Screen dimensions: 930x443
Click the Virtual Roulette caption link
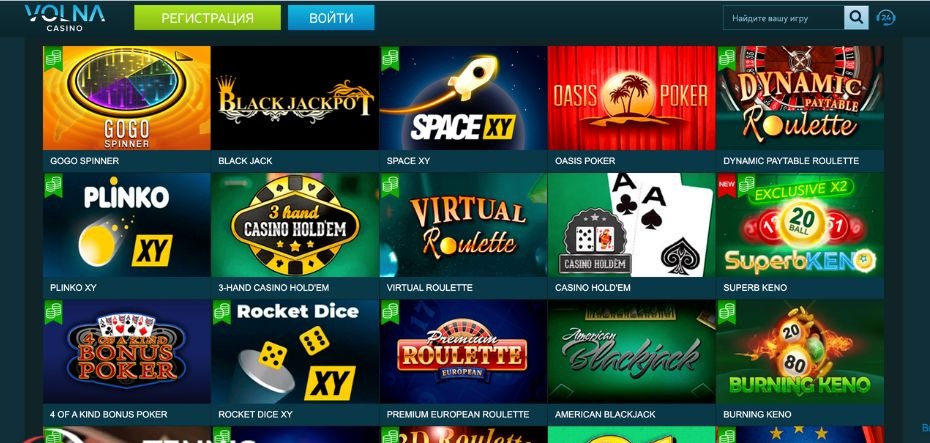[429, 288]
